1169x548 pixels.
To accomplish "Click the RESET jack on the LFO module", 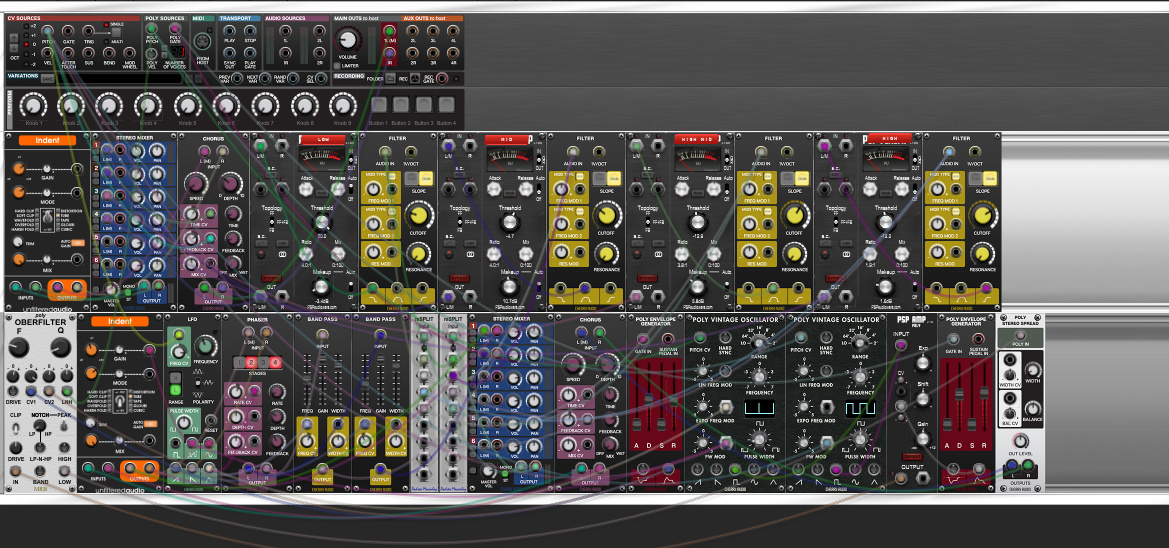I will (211, 421).
